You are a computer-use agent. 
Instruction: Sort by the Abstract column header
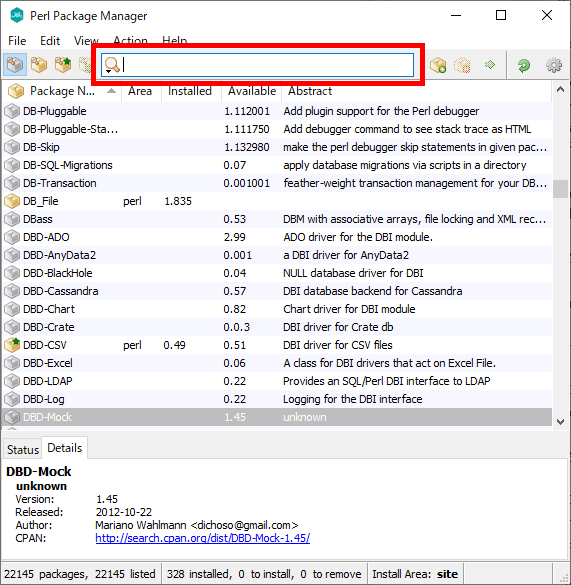416,91
